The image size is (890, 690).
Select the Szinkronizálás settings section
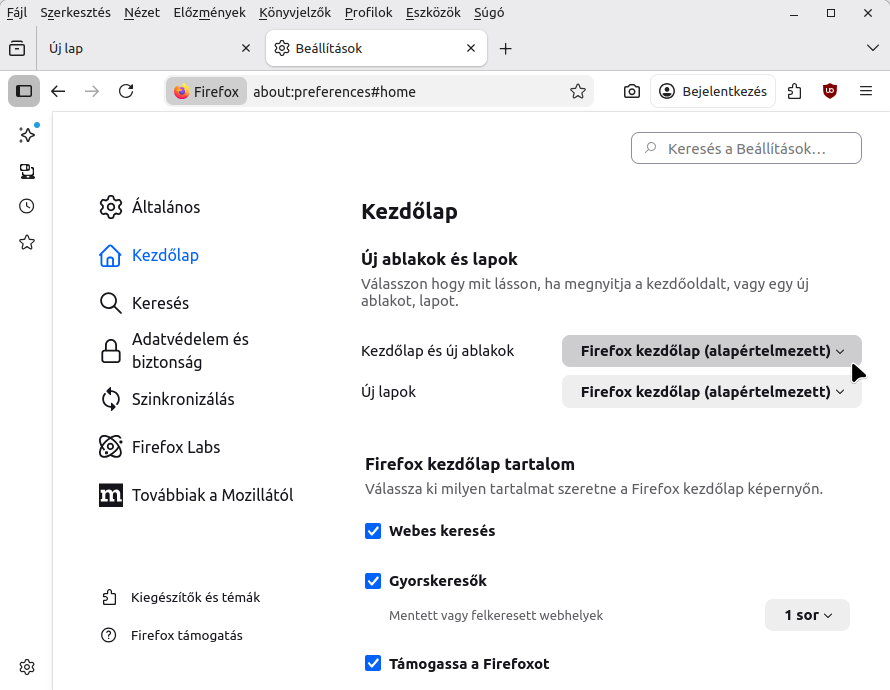coord(183,399)
